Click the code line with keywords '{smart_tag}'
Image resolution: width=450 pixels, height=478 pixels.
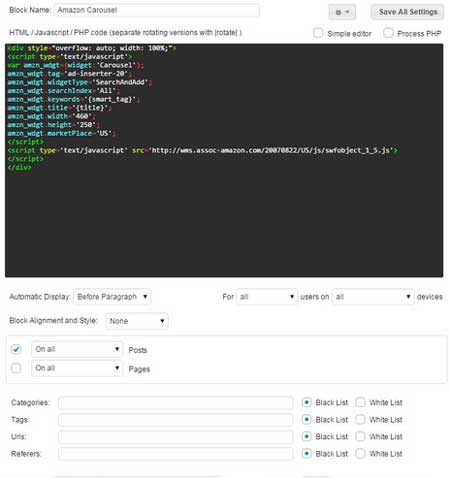[x=74, y=99]
